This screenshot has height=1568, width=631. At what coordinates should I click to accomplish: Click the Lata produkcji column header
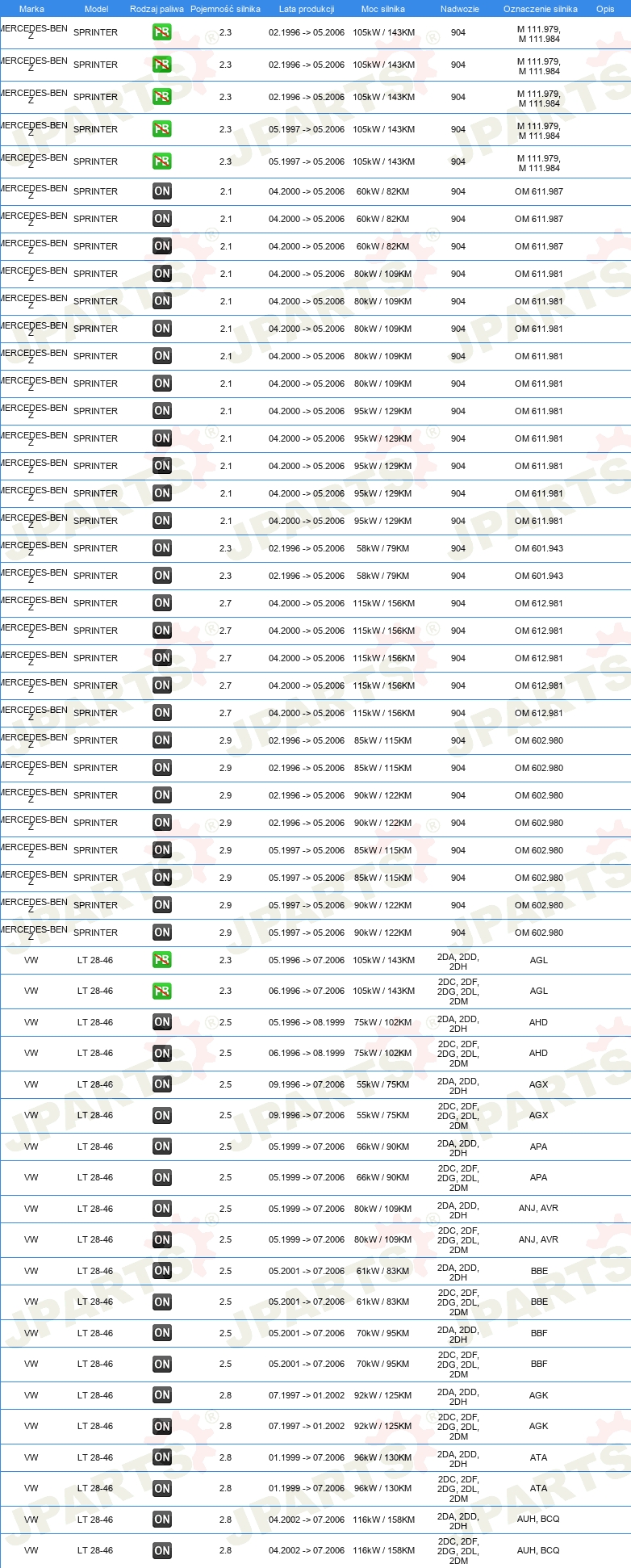pos(307,9)
